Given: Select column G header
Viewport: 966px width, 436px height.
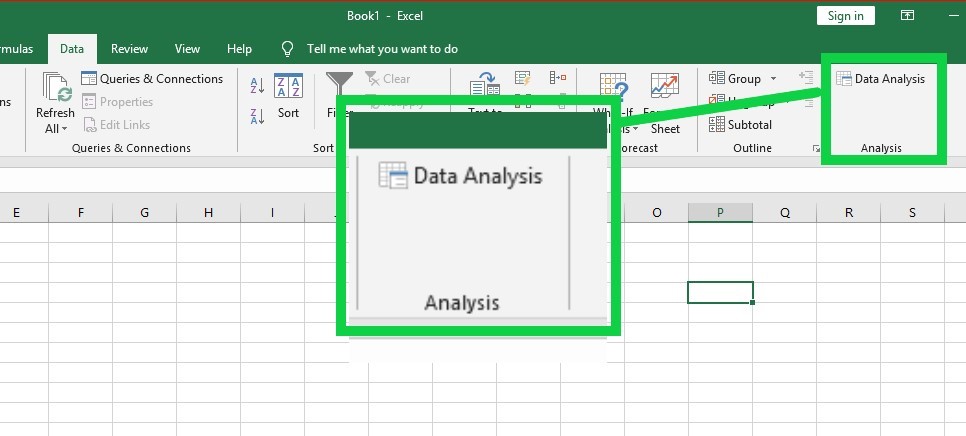Looking at the screenshot, I should [x=145, y=213].
